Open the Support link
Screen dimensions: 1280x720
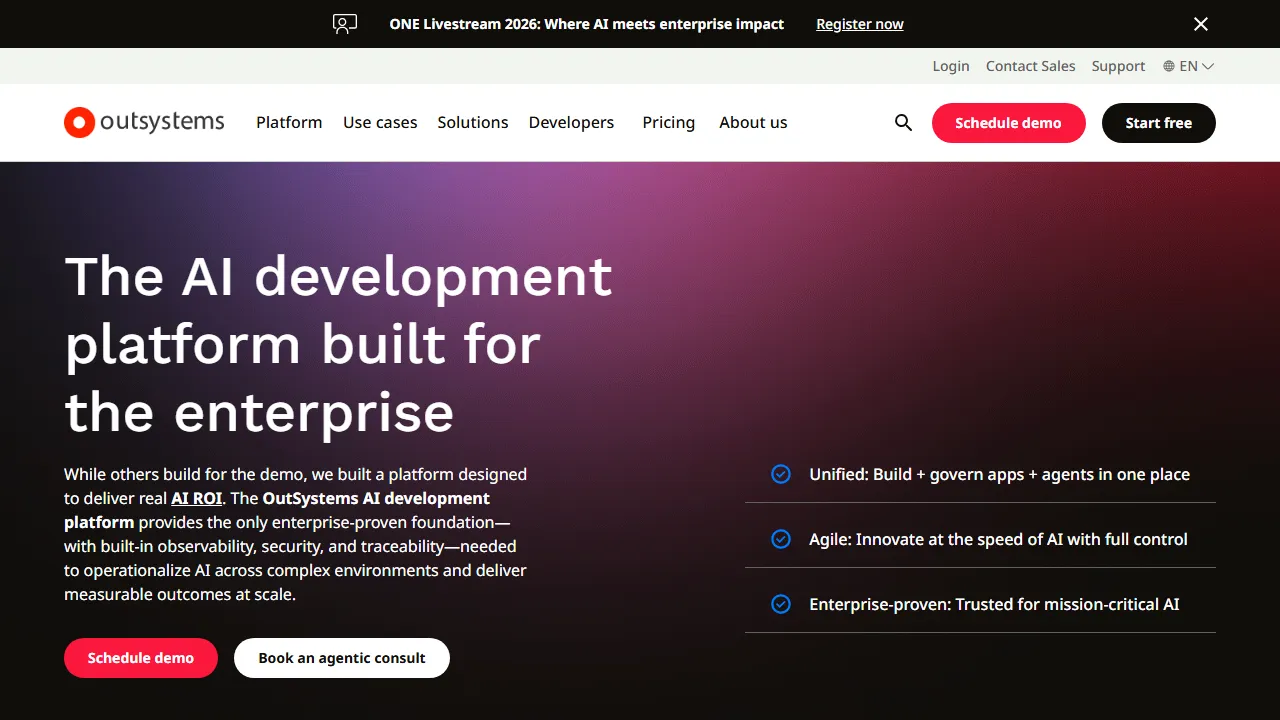point(1118,66)
